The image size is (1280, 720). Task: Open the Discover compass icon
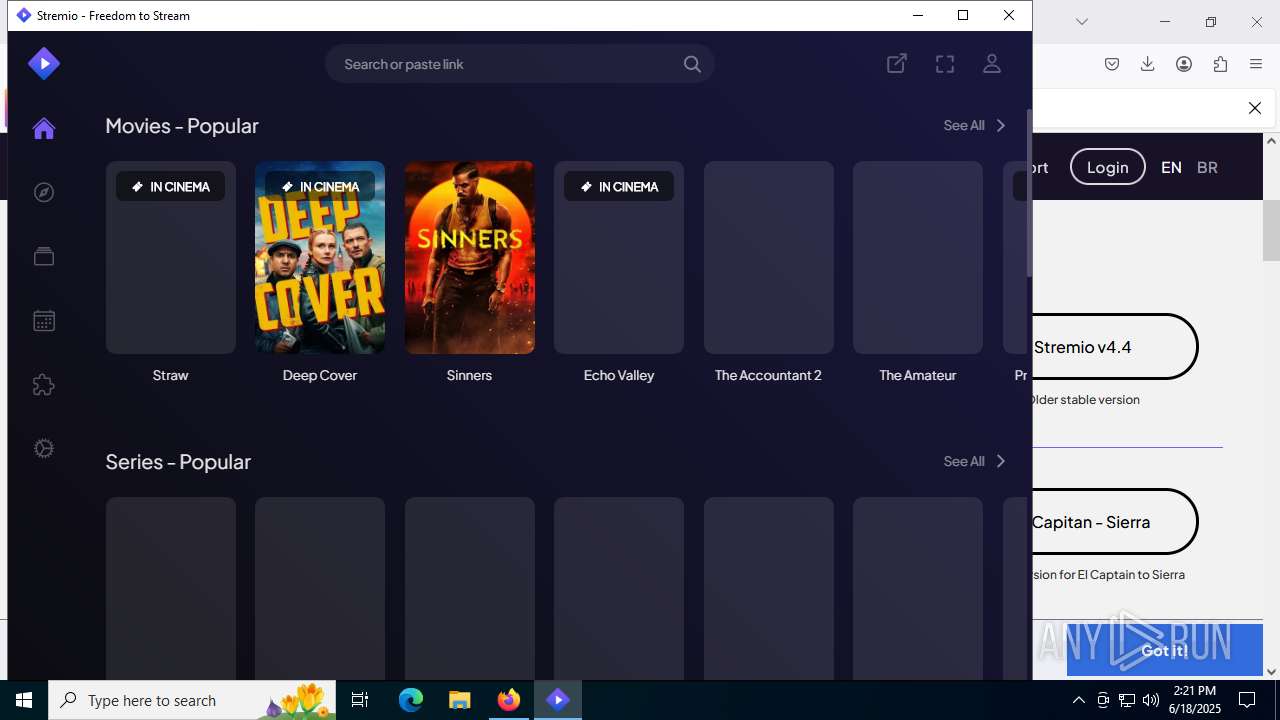tap(44, 192)
